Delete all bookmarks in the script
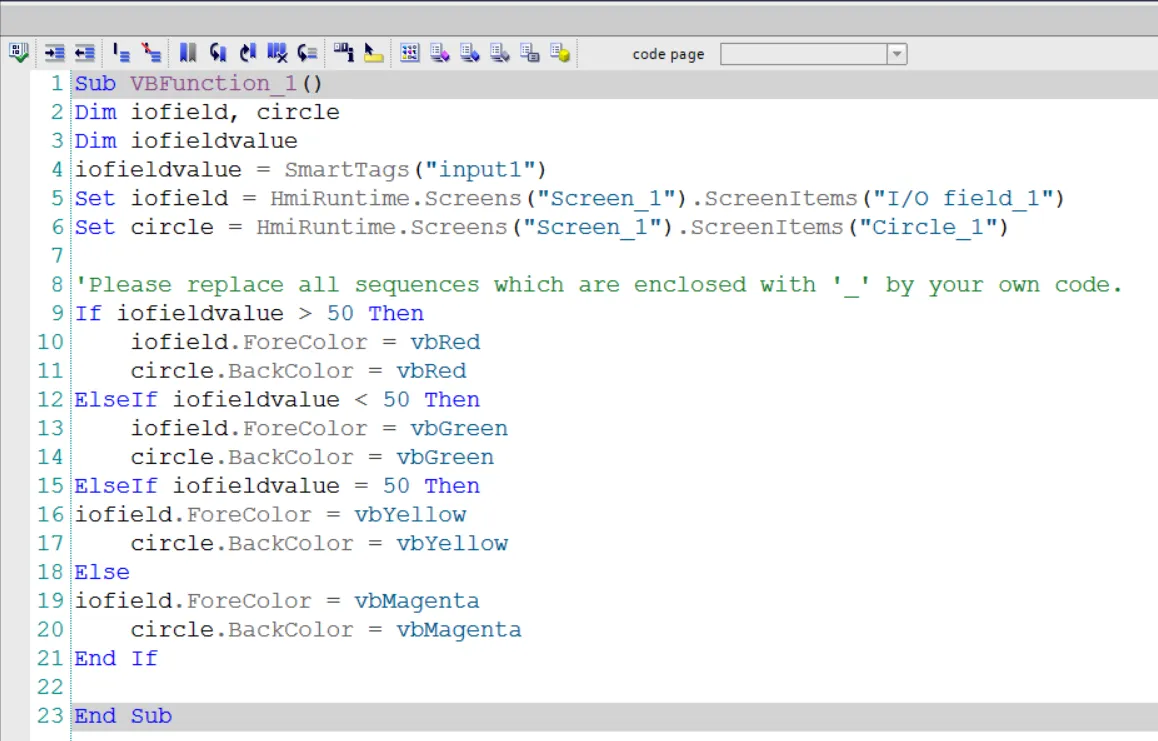1158x741 pixels. coord(277,53)
